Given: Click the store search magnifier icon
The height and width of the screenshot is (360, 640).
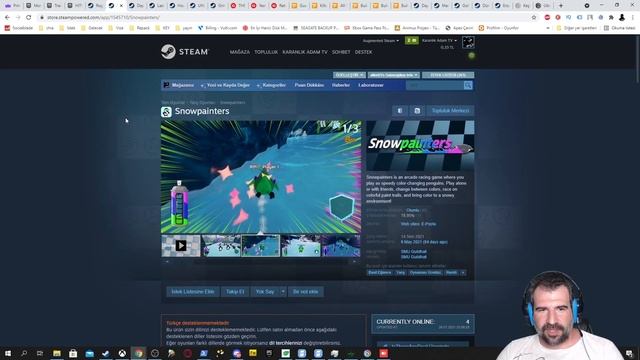Looking at the screenshot, I should [468, 85].
